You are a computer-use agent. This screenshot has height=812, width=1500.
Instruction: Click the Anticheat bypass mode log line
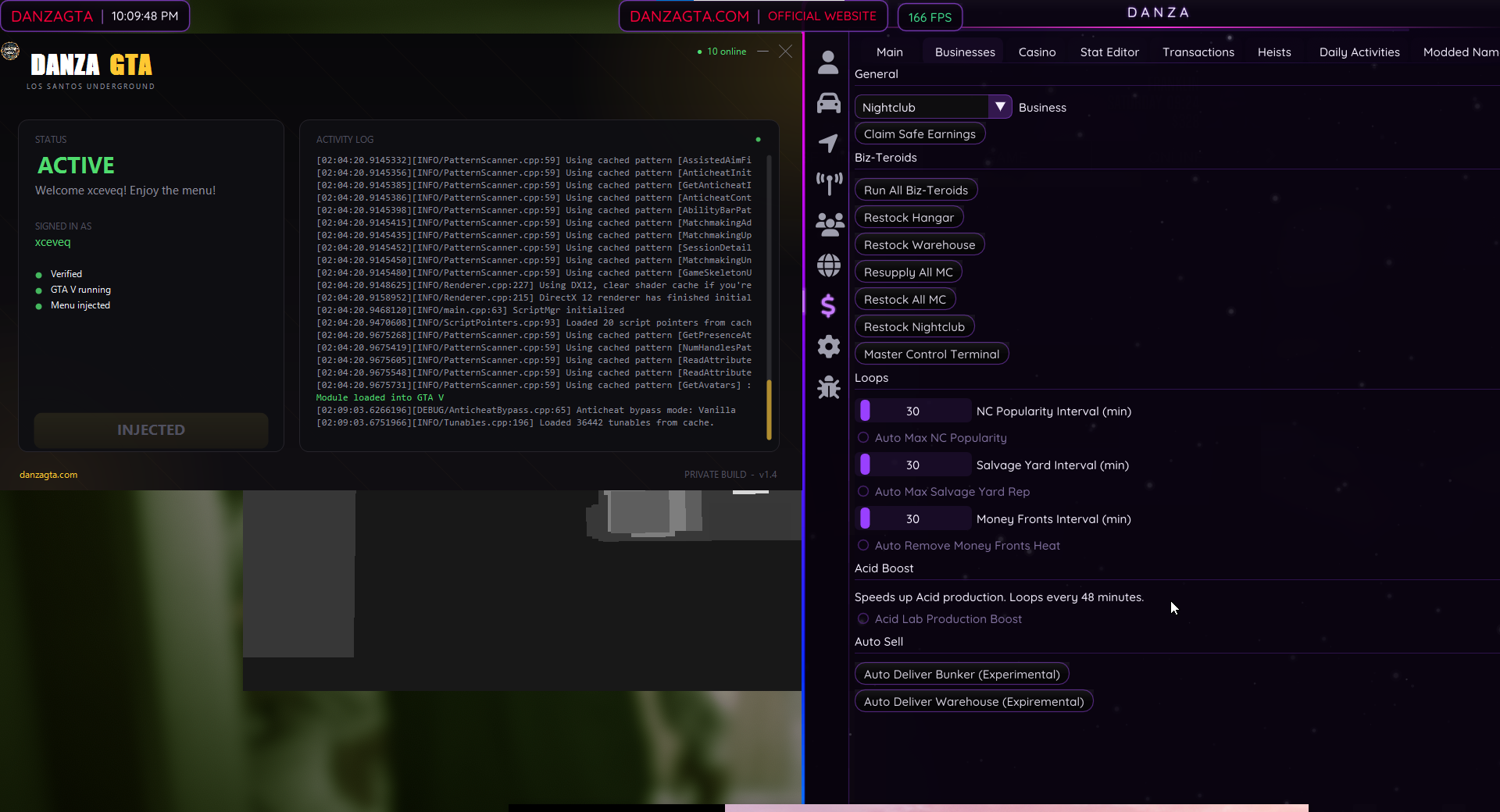click(526, 410)
